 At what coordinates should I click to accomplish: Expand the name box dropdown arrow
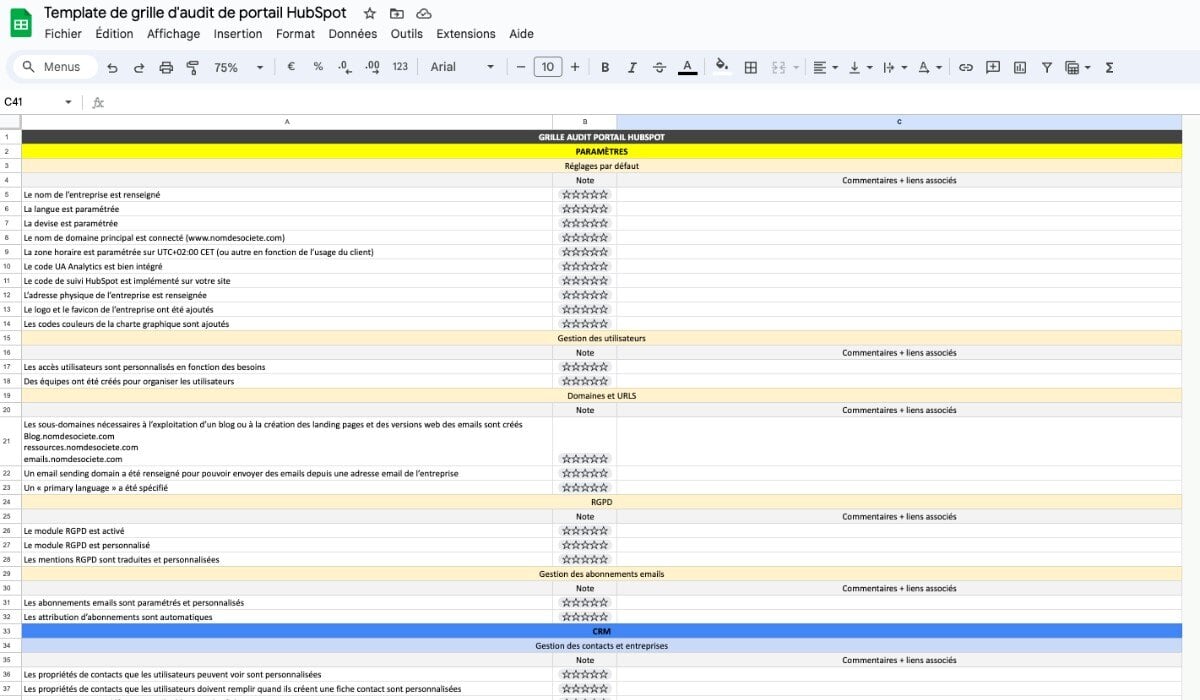[68, 102]
